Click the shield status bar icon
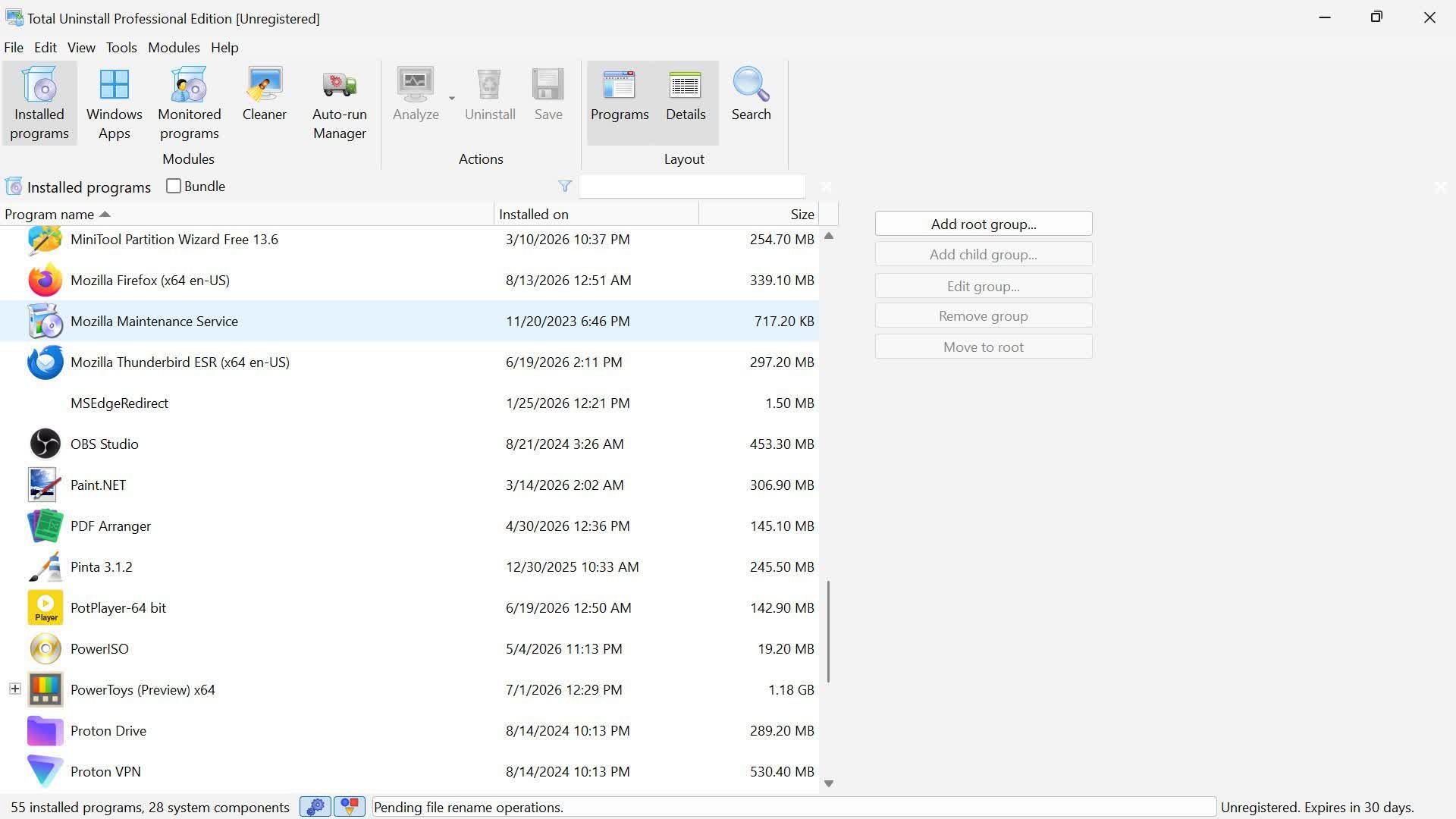The image size is (1456, 819). click(350, 807)
